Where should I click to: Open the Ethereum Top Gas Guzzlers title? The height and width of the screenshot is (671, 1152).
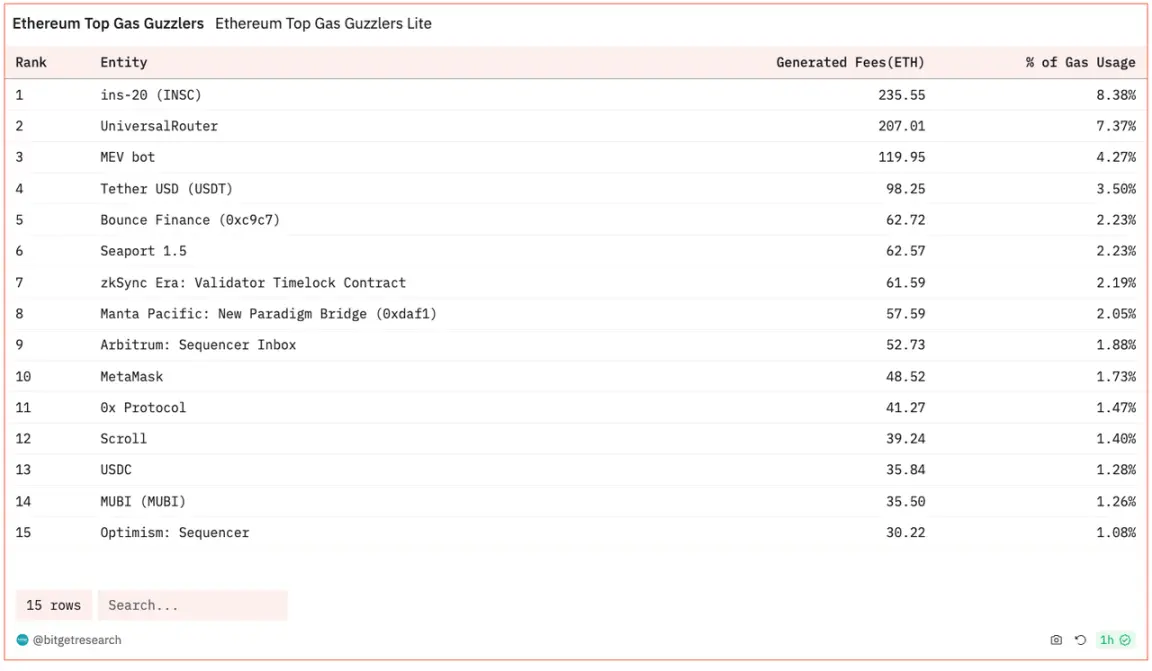click(x=108, y=24)
